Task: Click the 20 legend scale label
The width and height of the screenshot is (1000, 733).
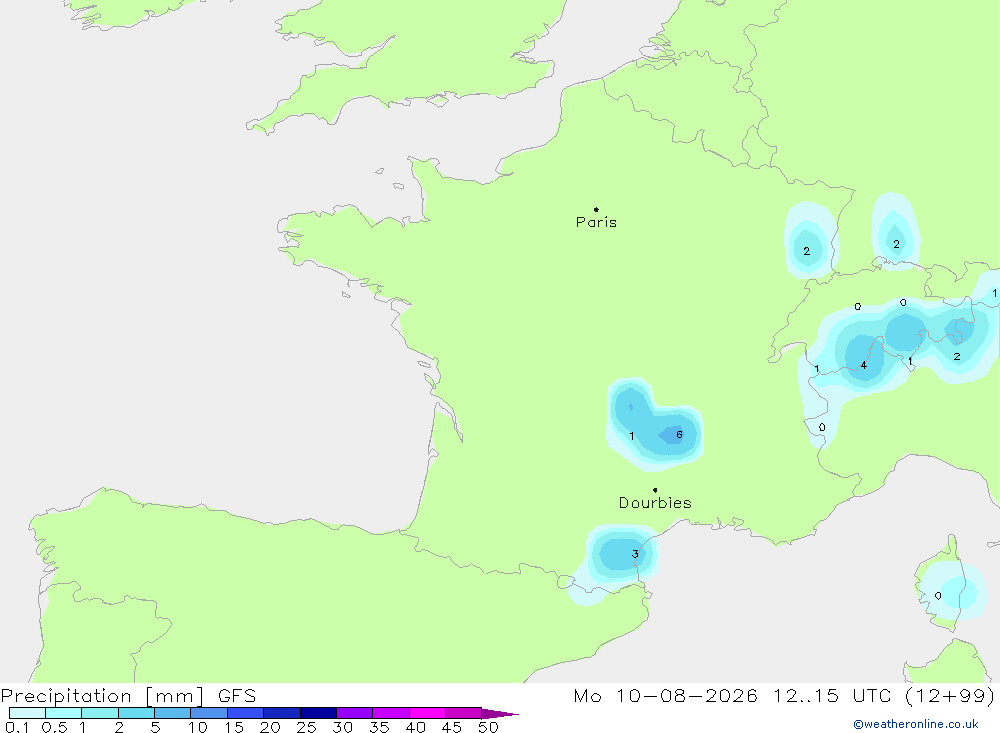Action: 270,727
